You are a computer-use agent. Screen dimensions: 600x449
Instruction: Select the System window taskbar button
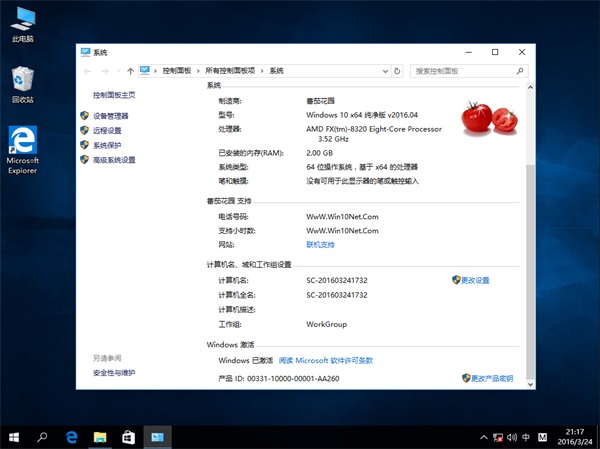pos(157,437)
